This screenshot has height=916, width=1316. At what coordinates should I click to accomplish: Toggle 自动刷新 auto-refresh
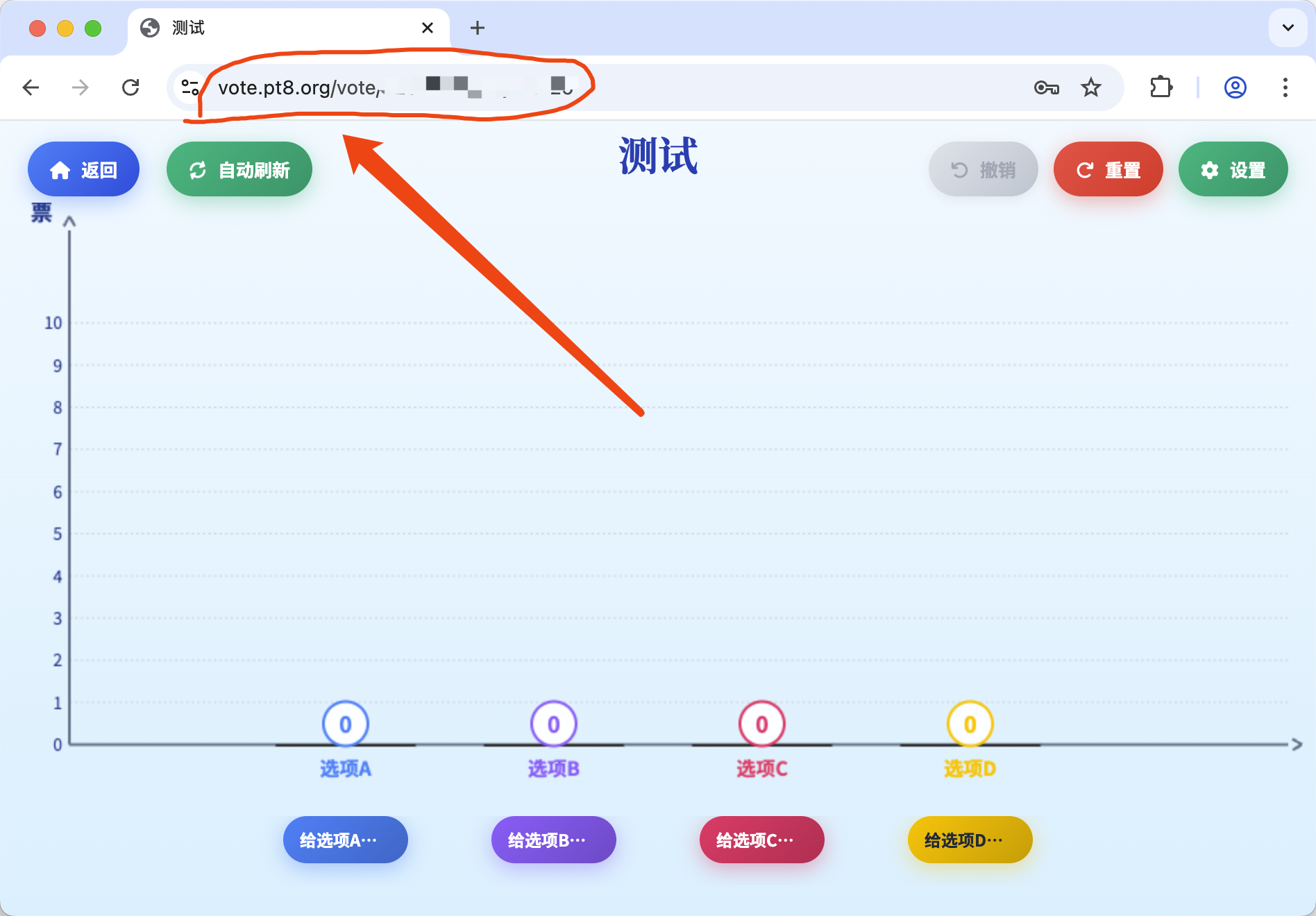(239, 169)
